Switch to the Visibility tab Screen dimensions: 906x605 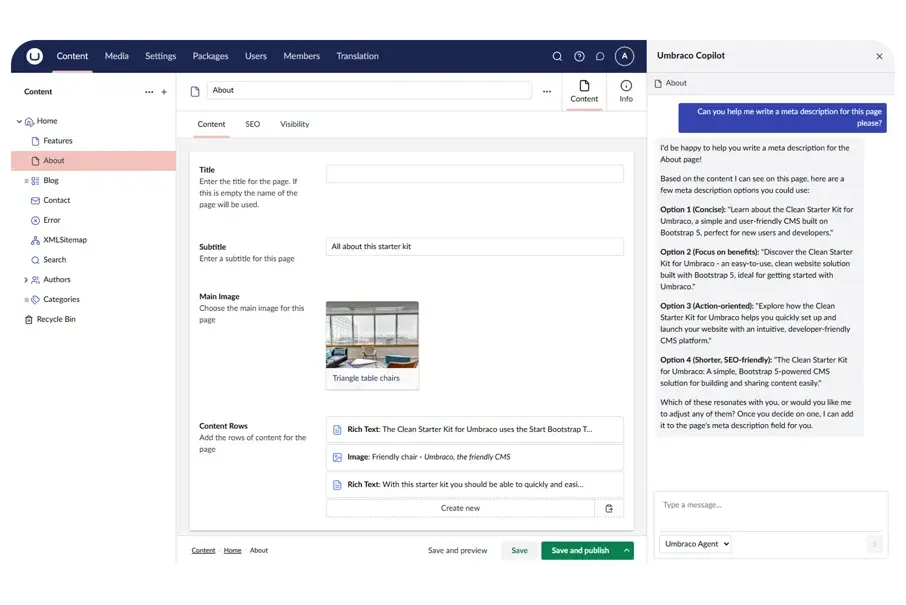click(x=295, y=124)
